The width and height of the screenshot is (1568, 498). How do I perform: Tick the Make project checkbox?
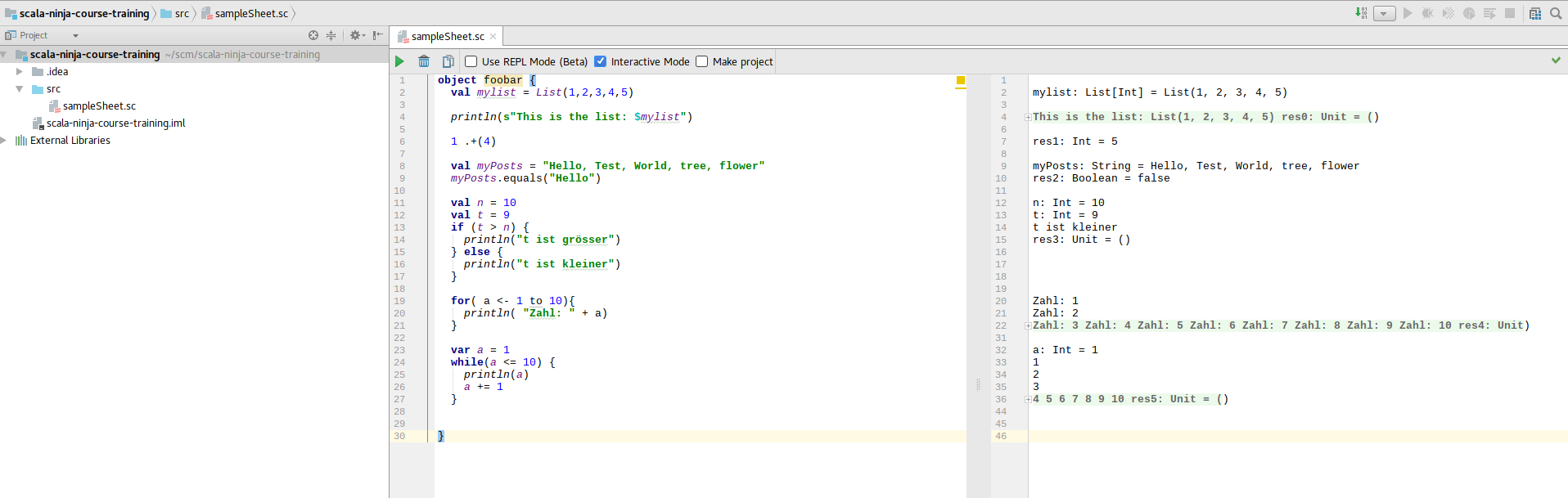click(702, 61)
